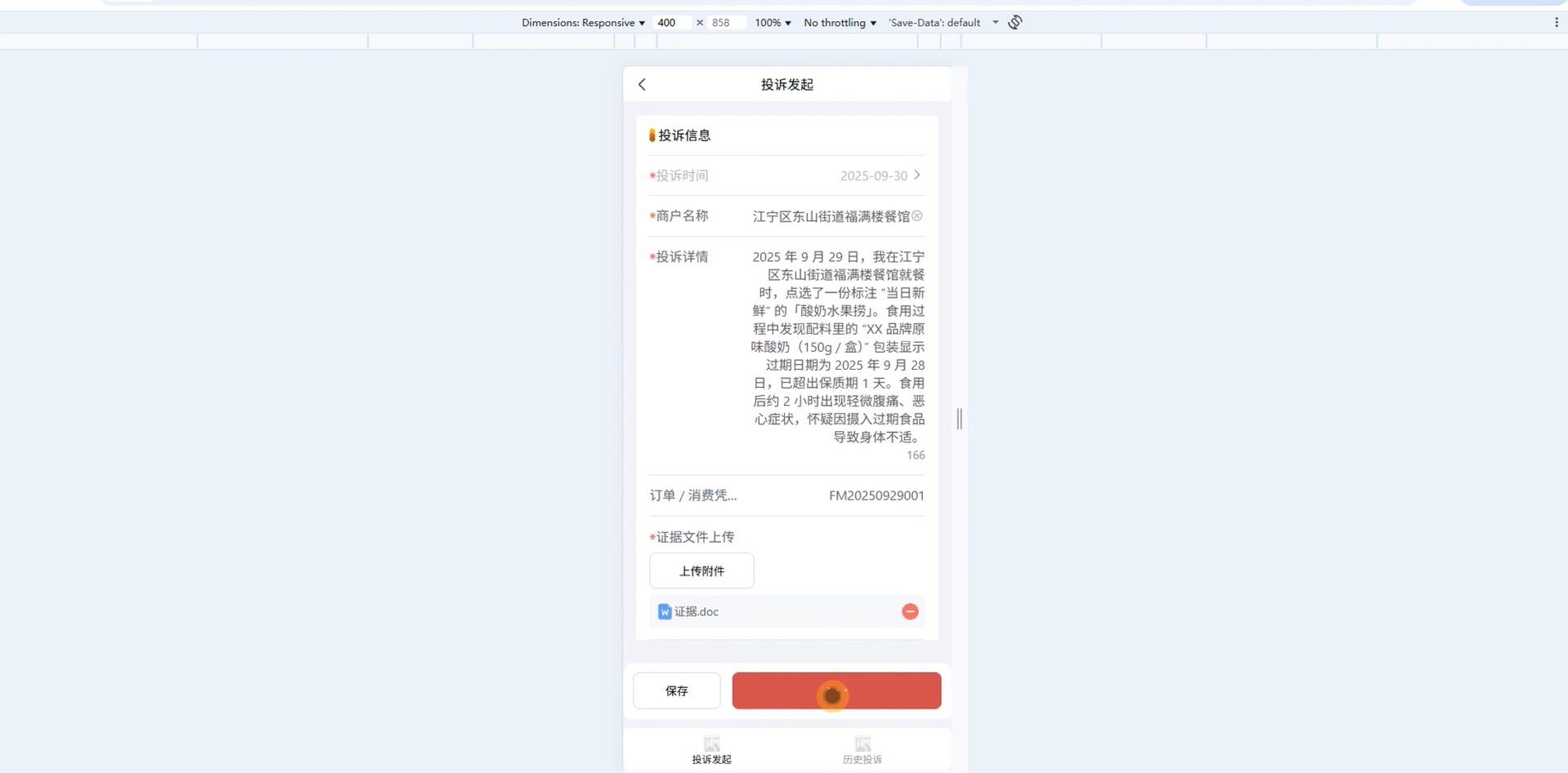Open the 投诉时间 date picker chevron
The image size is (1568, 773).
coord(917,175)
